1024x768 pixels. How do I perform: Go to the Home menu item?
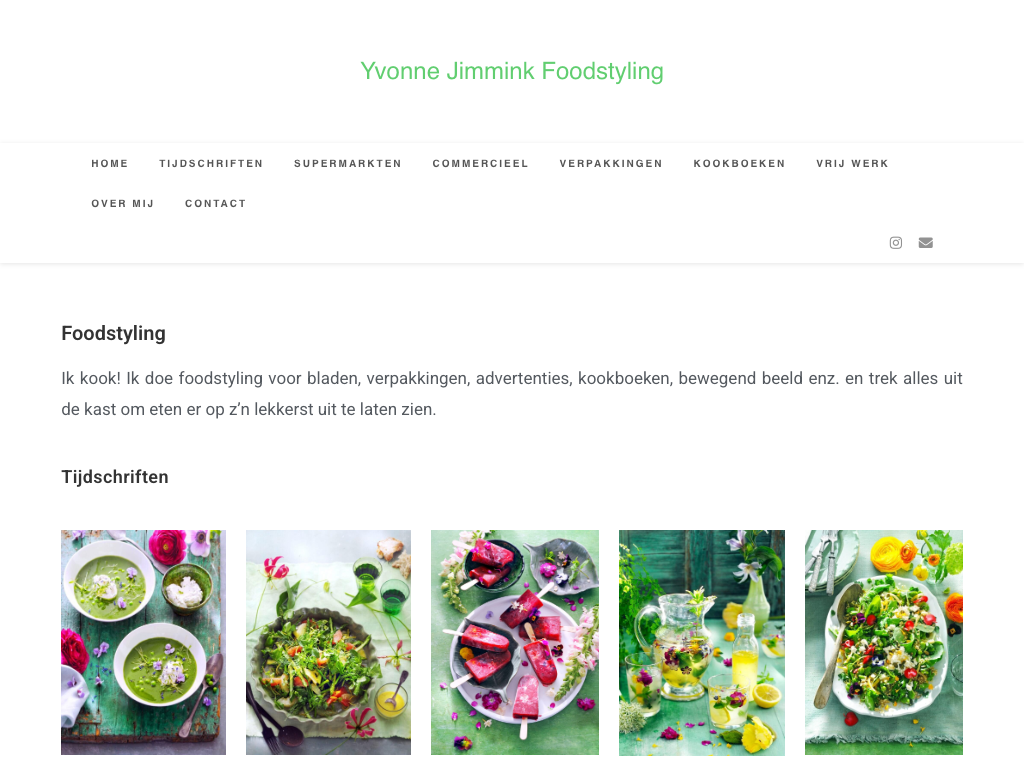click(110, 163)
